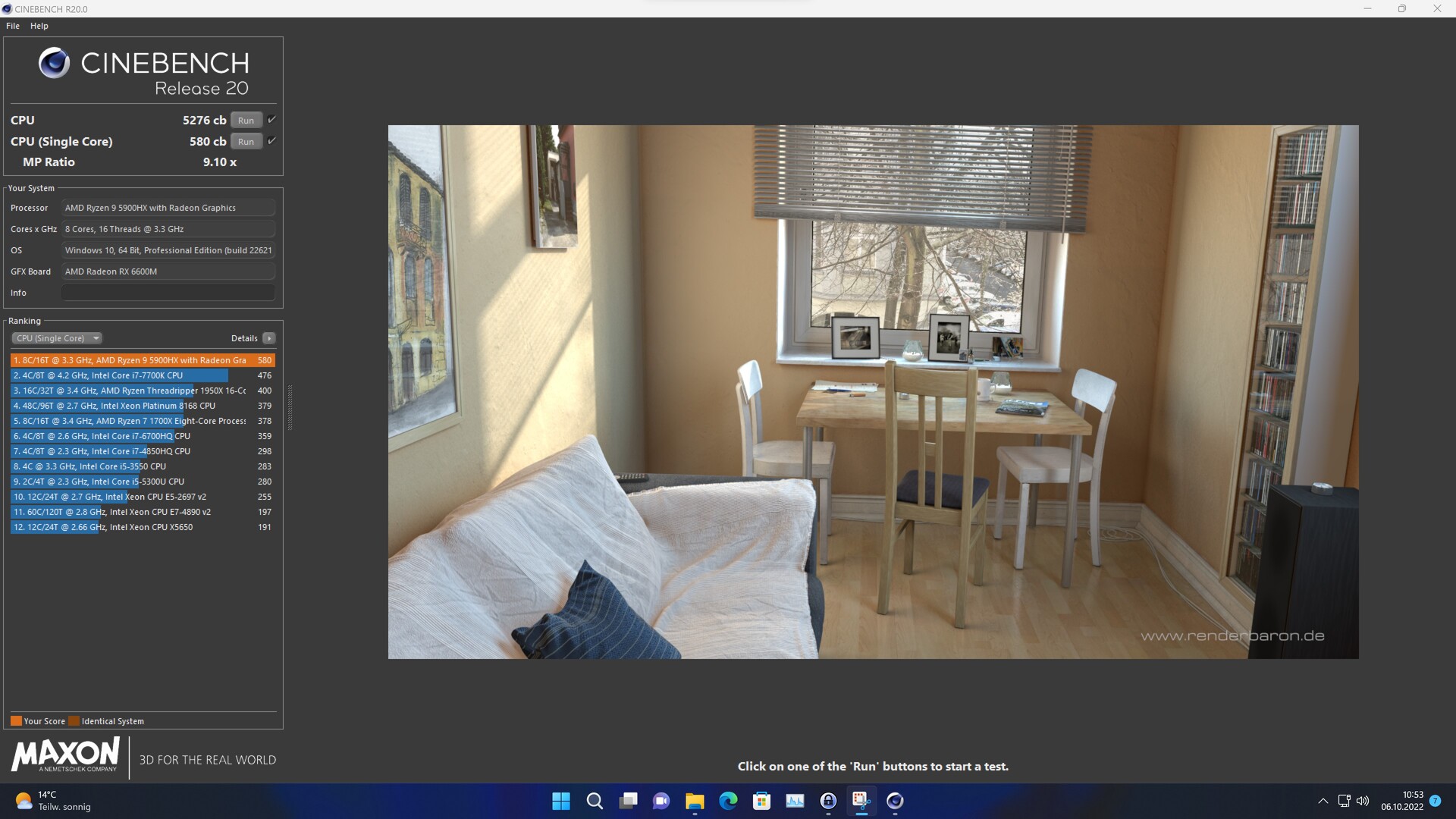Run the CPU (Single Core) benchmark
This screenshot has width=1456, height=819.
click(x=246, y=142)
